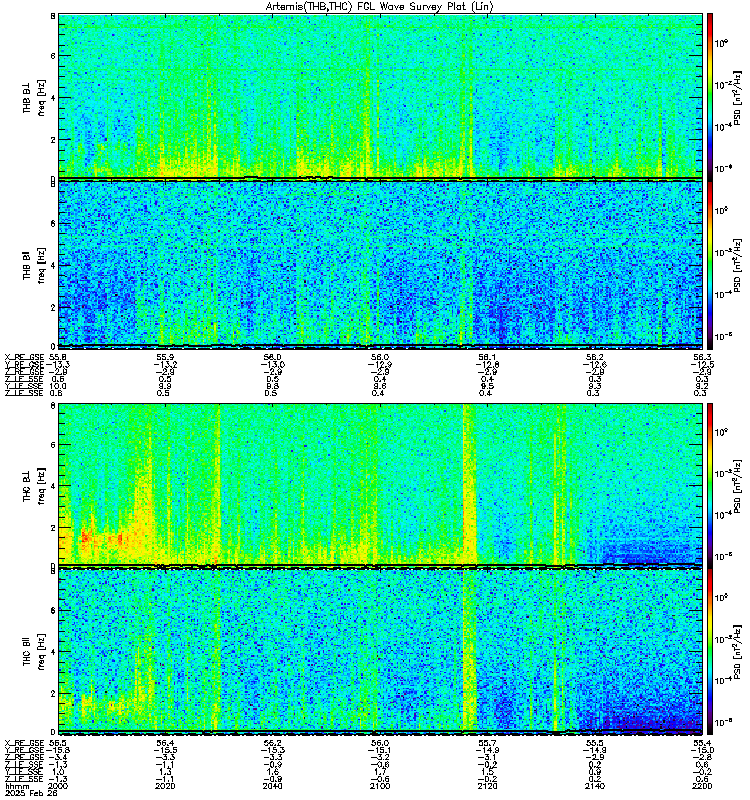Click the "2020" time tick label
This screenshot has height=800, width=750.
click(x=165, y=786)
